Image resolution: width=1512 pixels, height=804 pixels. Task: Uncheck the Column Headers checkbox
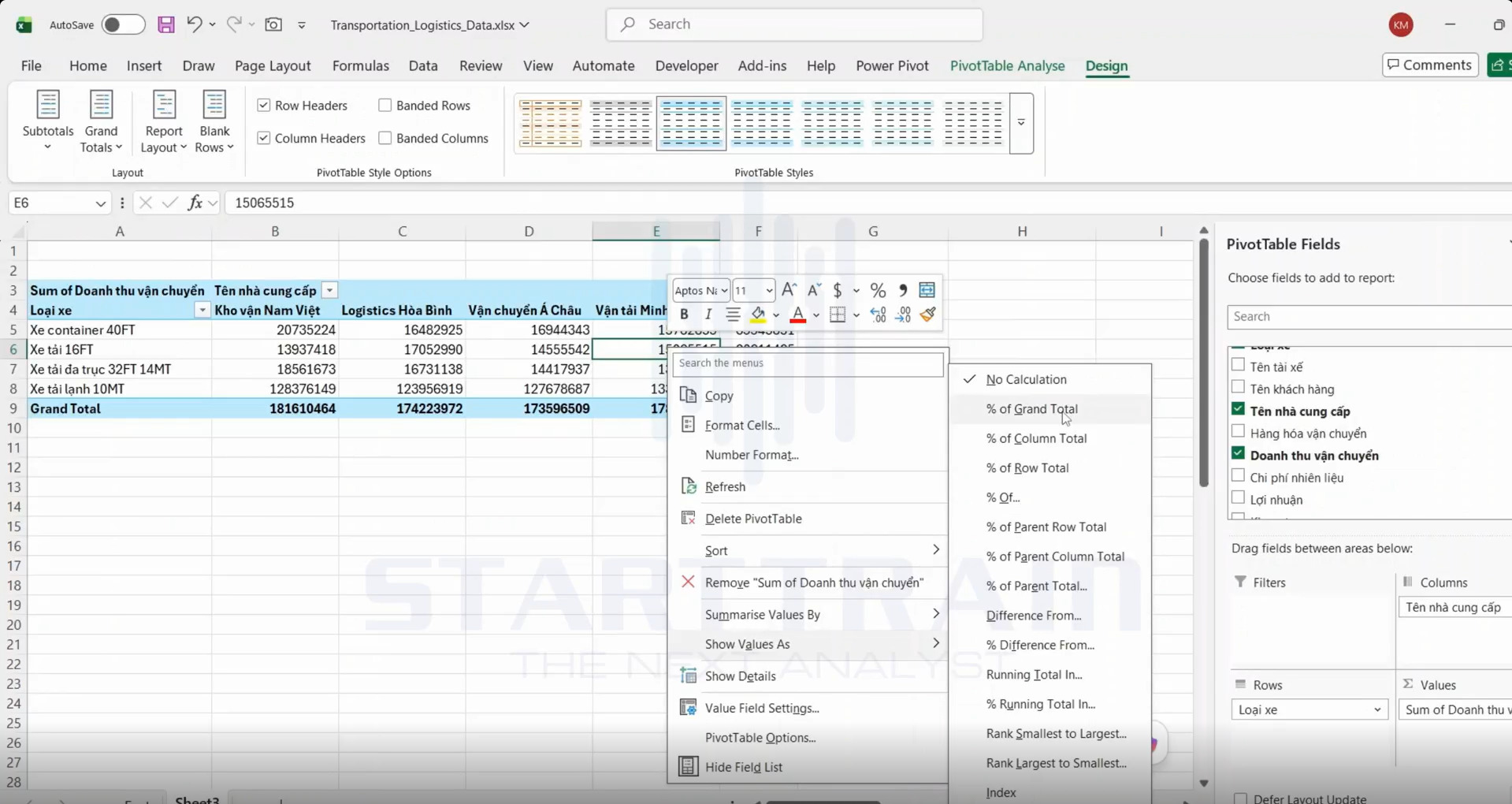264,138
